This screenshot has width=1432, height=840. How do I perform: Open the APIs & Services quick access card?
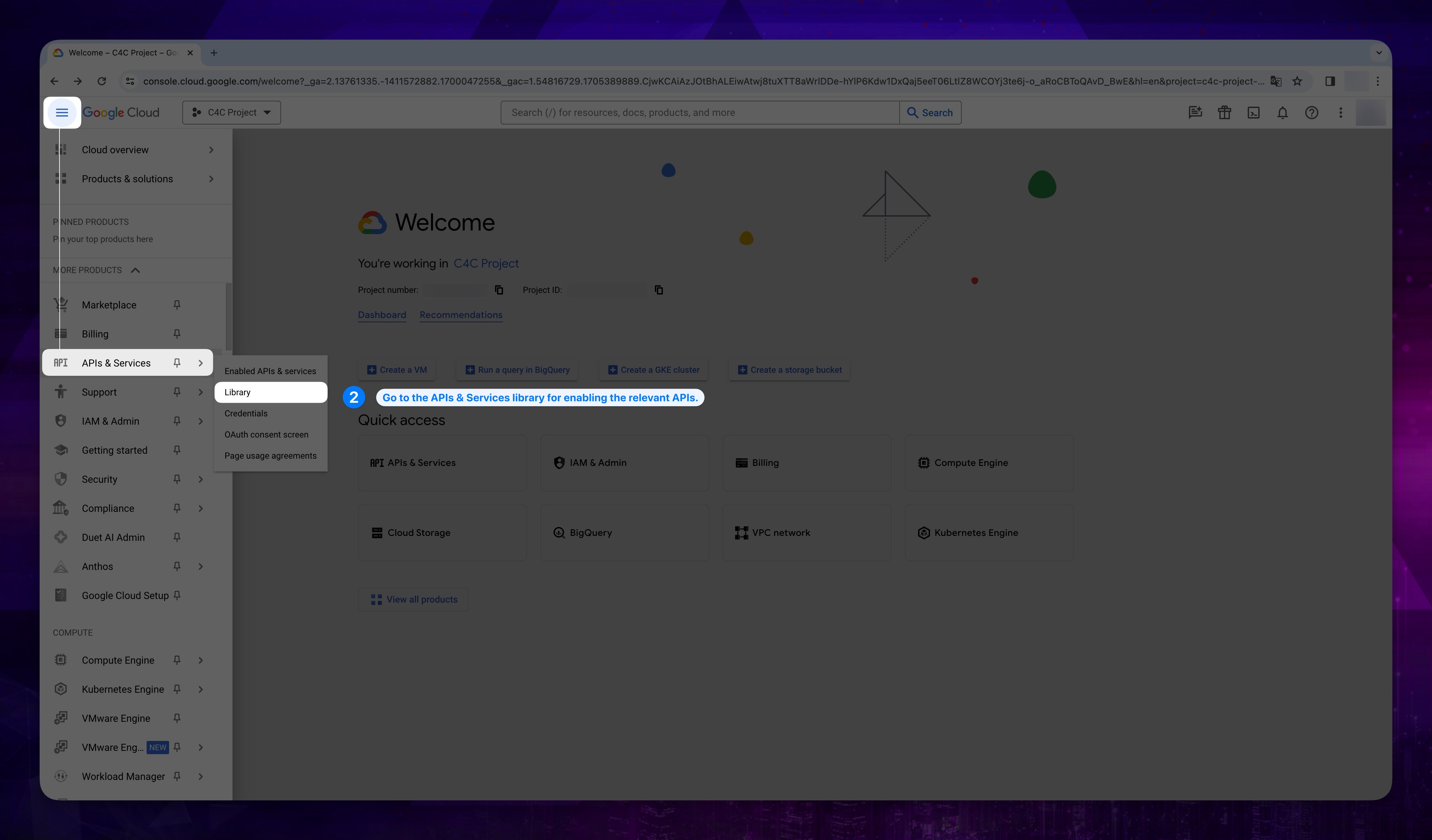click(442, 463)
